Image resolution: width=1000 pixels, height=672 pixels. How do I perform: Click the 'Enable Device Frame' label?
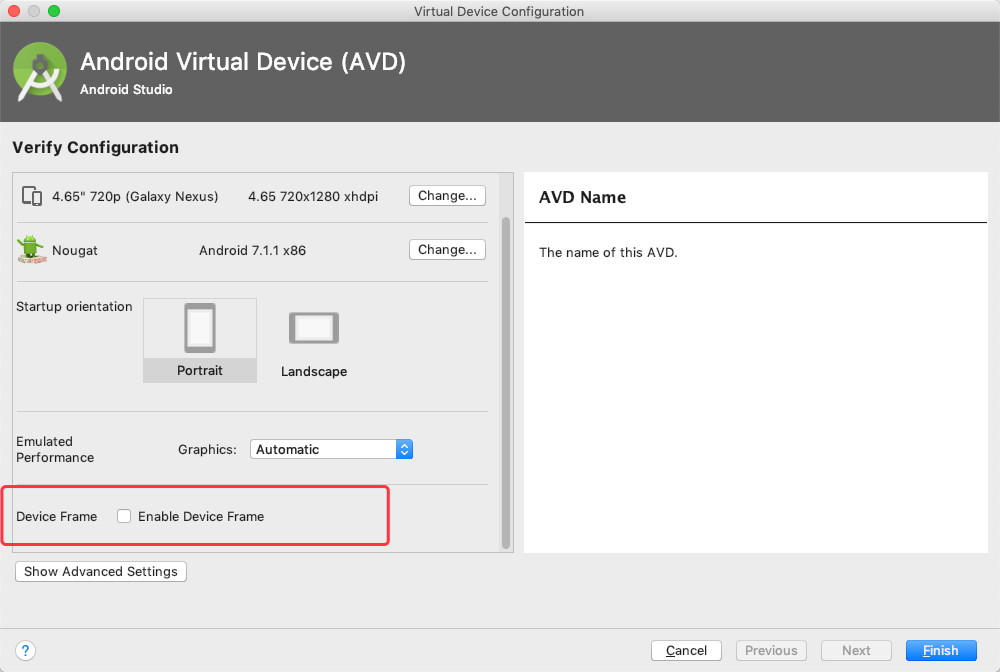click(201, 516)
